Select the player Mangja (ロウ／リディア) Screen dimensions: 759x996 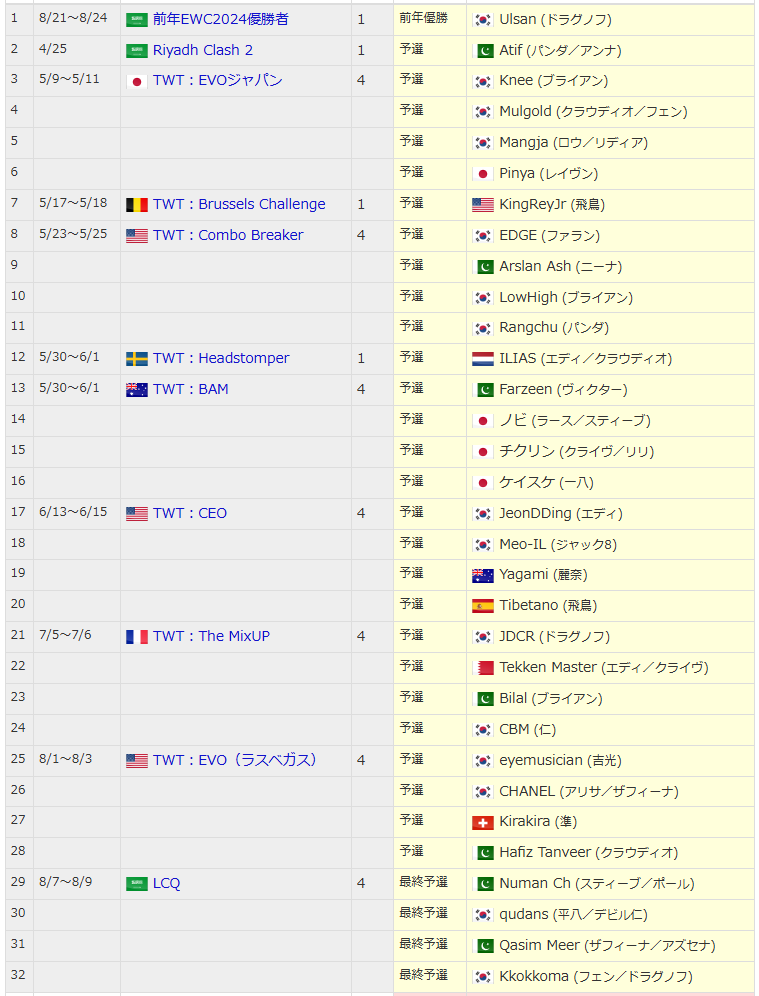pos(574,142)
